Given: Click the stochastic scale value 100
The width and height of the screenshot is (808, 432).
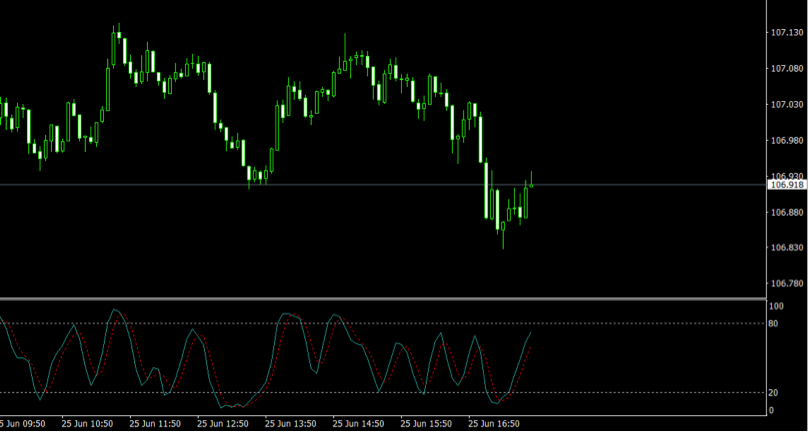Looking at the screenshot, I should click(x=776, y=306).
